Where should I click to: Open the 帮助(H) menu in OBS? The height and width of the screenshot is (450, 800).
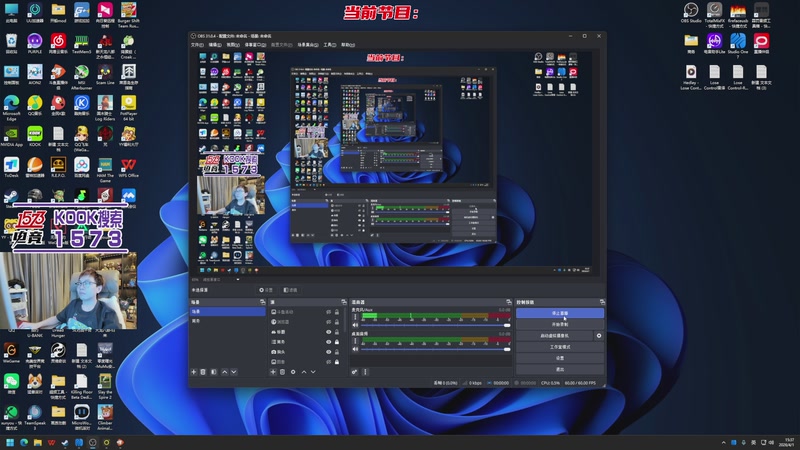click(348, 45)
